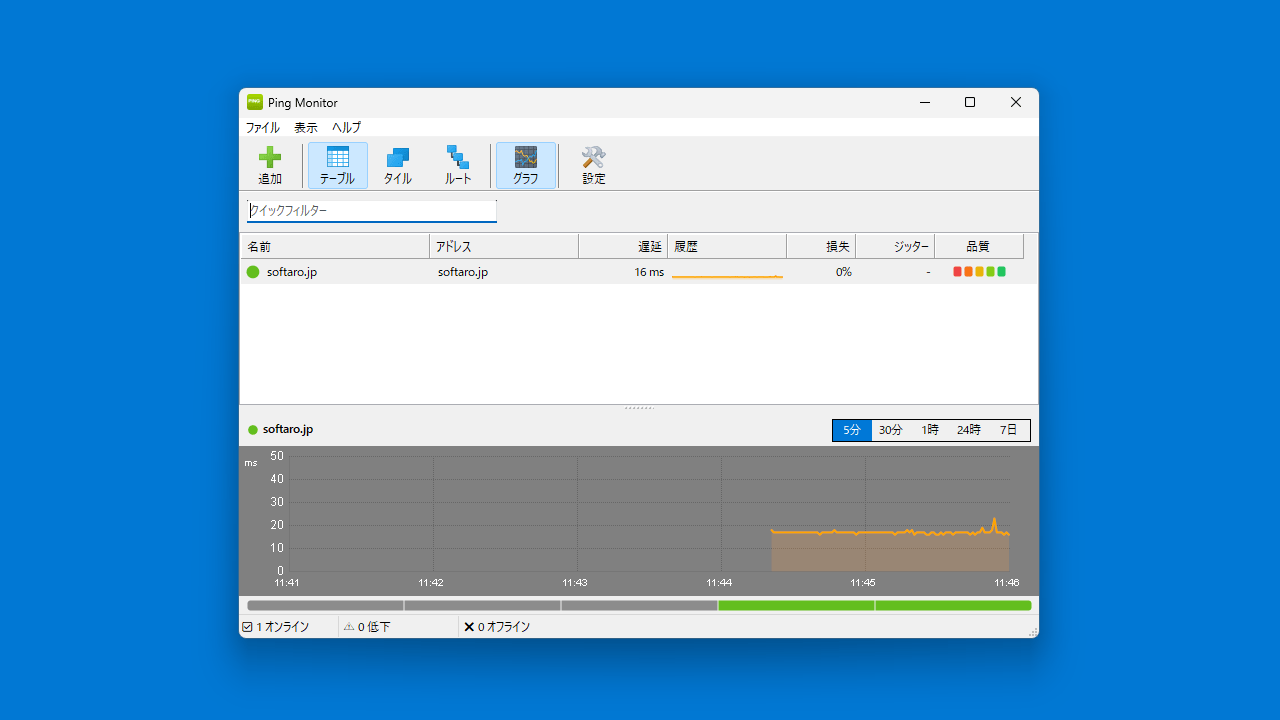1280x720 pixels.
Task: Click the quality color blocks for softaro.jp
Action: click(x=978, y=271)
